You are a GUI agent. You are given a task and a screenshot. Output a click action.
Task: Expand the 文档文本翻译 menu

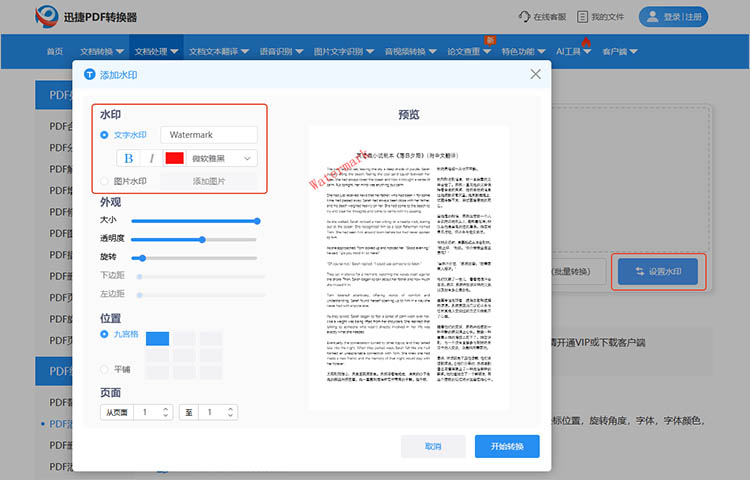[219, 51]
